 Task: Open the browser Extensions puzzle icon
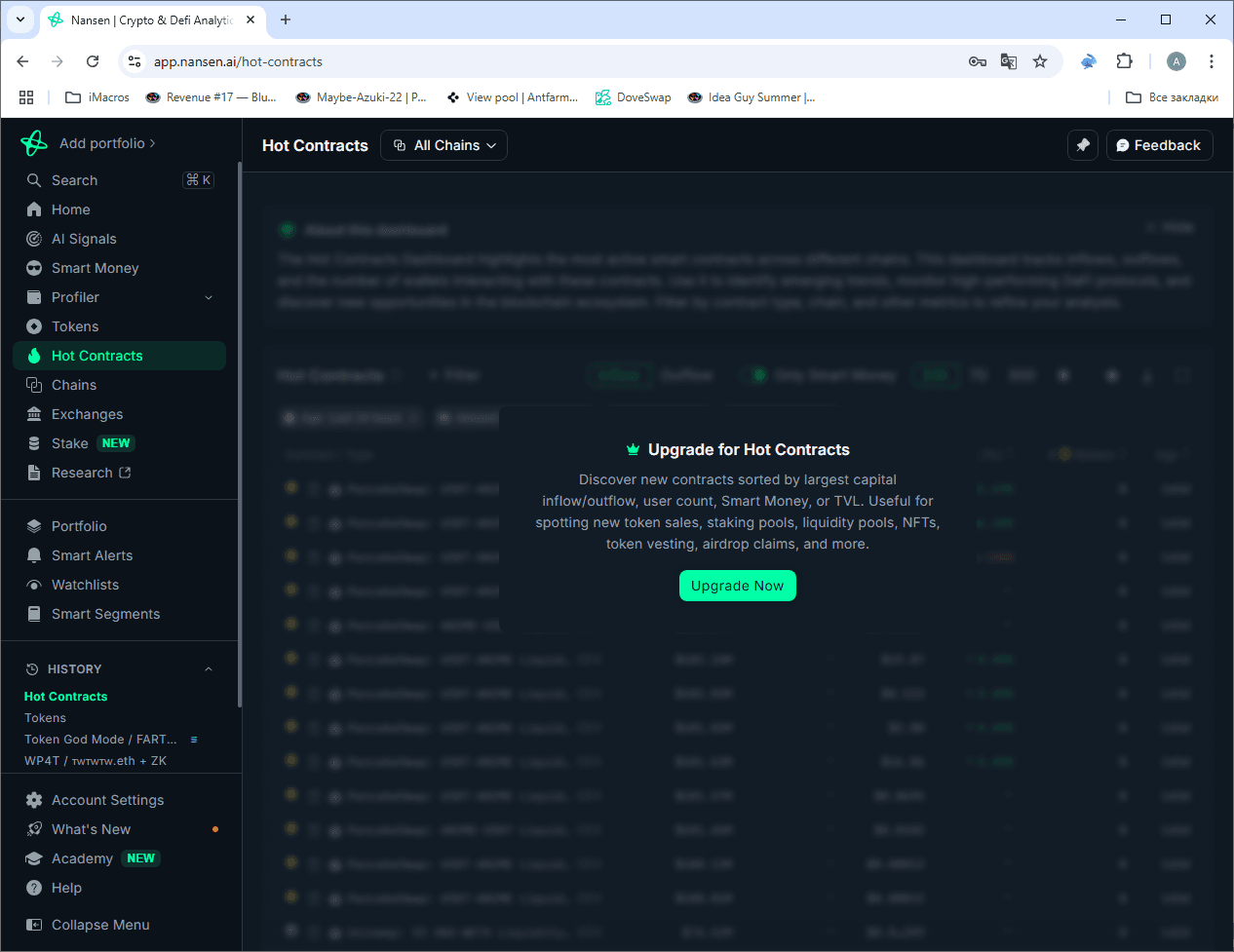click(1124, 61)
